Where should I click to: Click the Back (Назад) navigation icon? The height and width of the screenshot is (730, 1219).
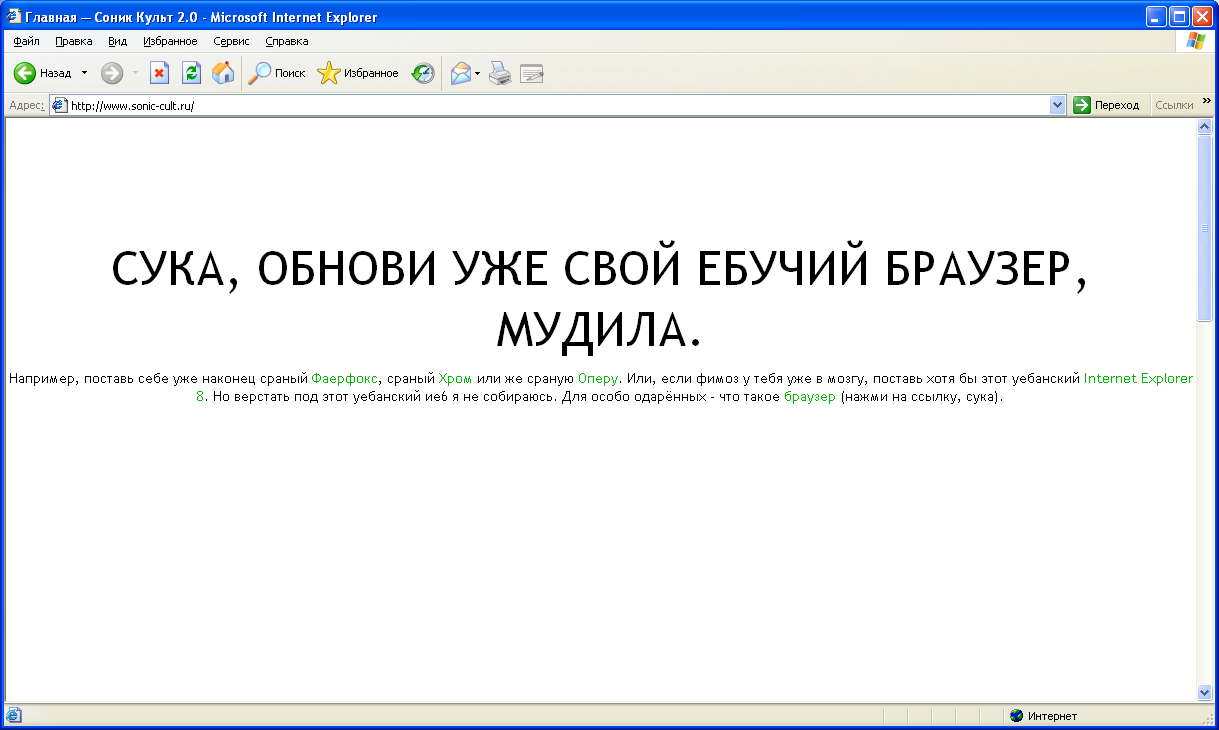coord(24,72)
